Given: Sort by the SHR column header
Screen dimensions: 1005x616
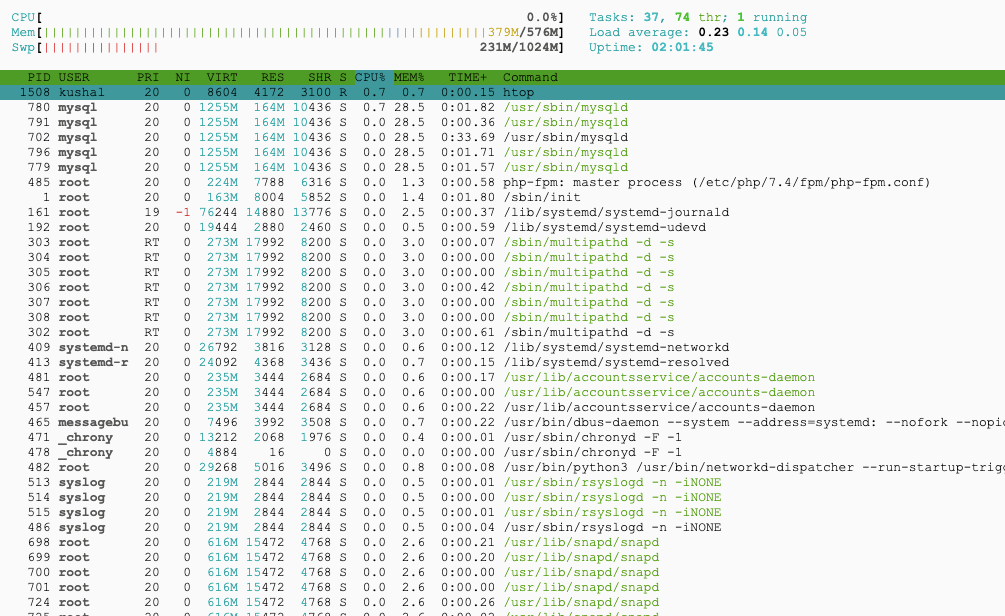Looking at the screenshot, I should tap(319, 77).
